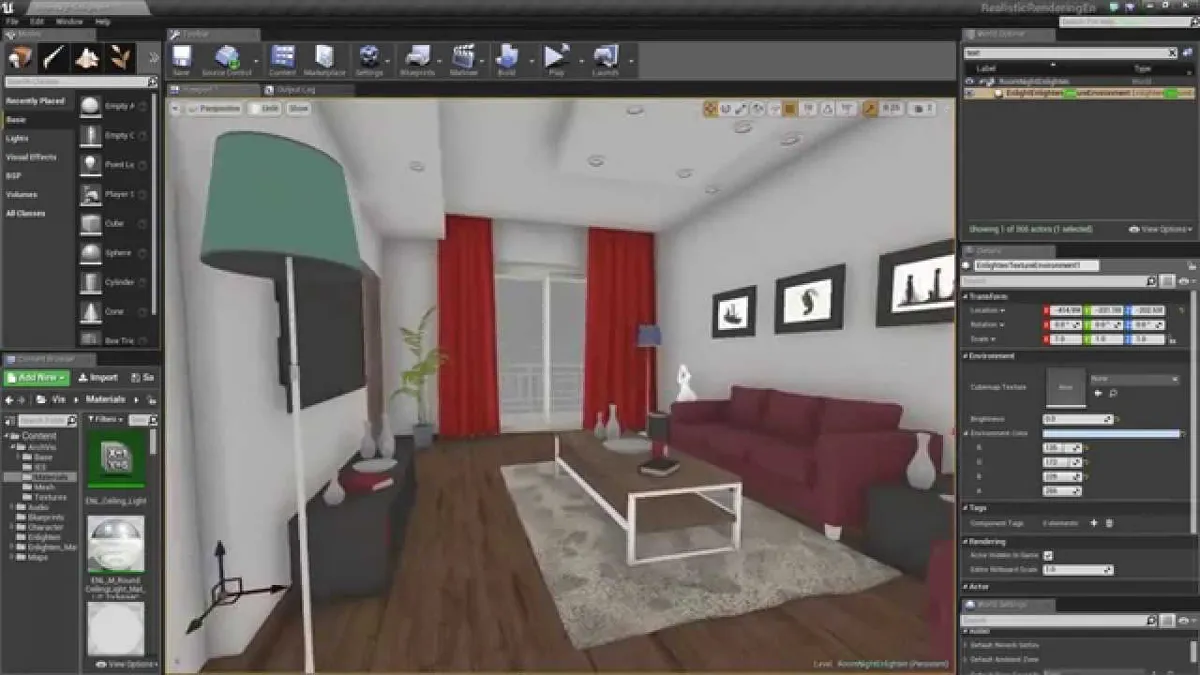Screen dimensions: 1200x675
Task: Toggle visibility of the selected Enlighten environment actor
Action: coord(969,93)
